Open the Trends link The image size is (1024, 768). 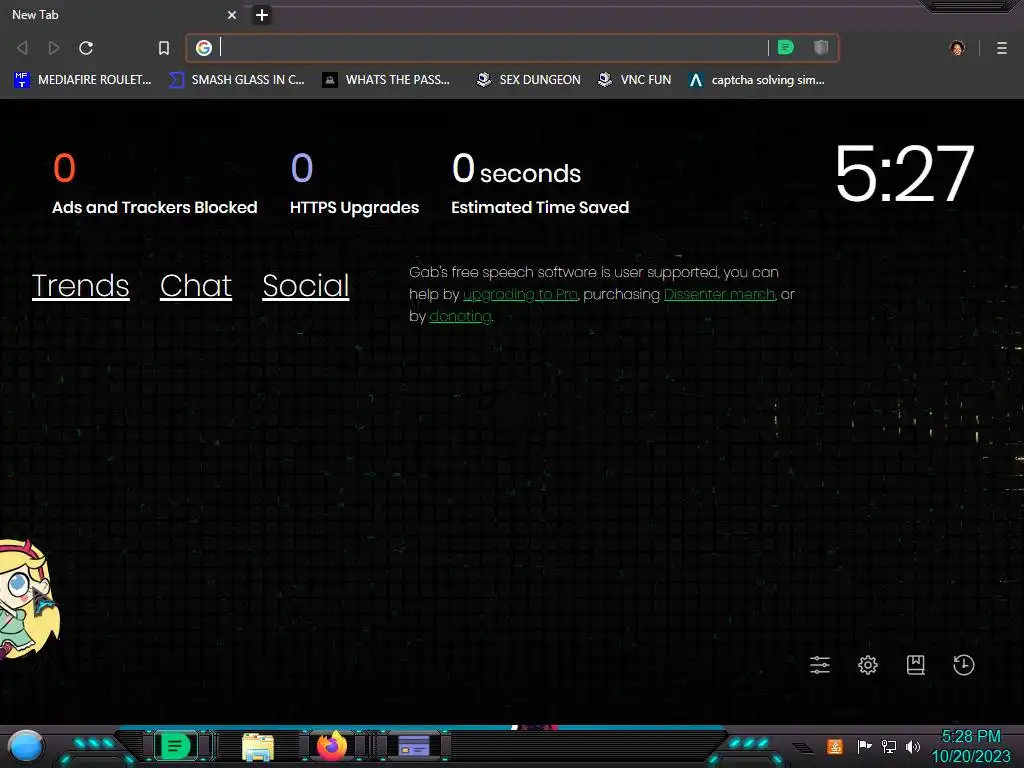pyautogui.click(x=80, y=286)
